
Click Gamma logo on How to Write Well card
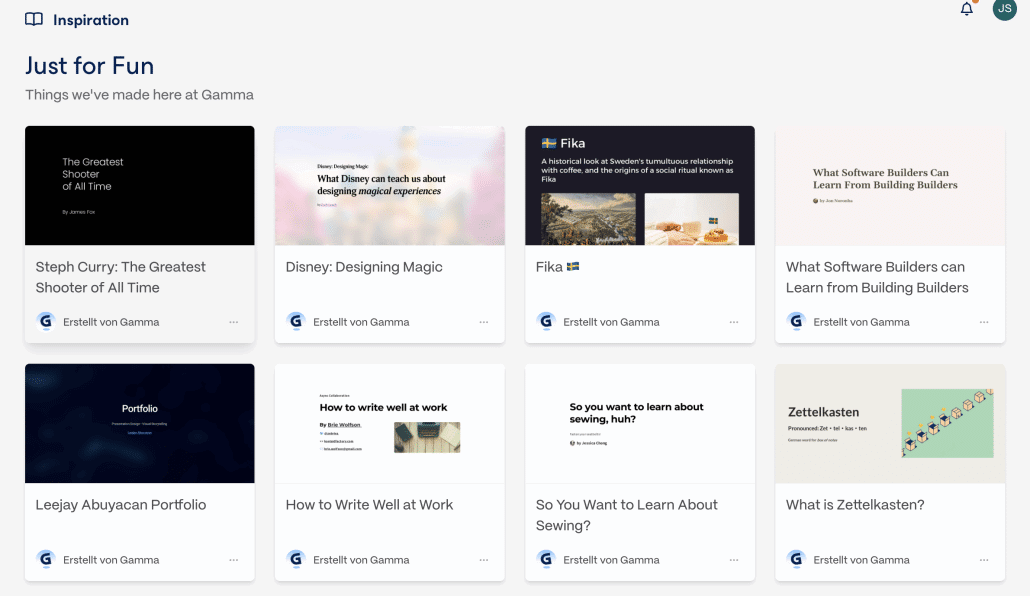[296, 559]
